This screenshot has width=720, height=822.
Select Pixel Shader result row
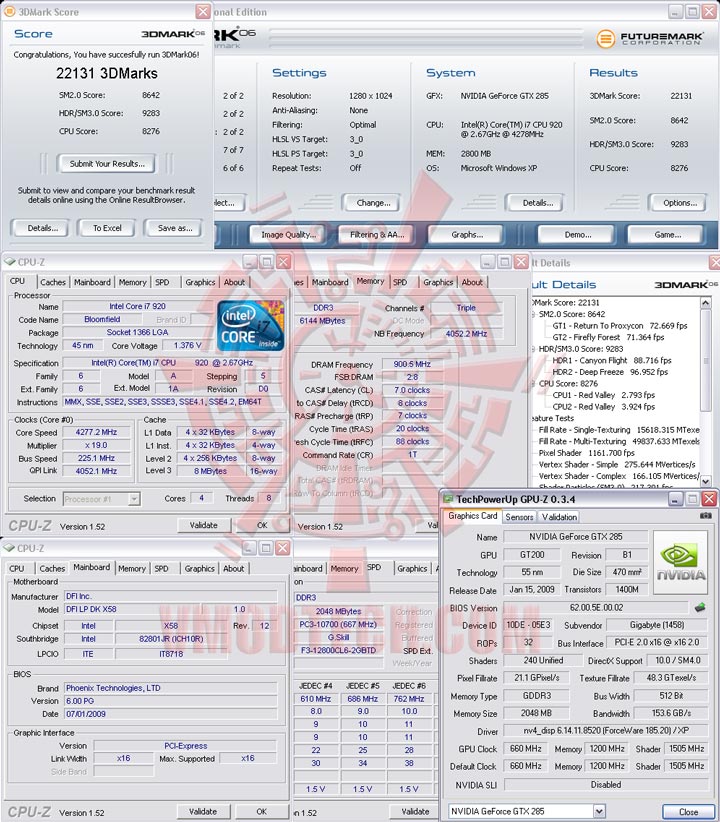[x=586, y=452]
